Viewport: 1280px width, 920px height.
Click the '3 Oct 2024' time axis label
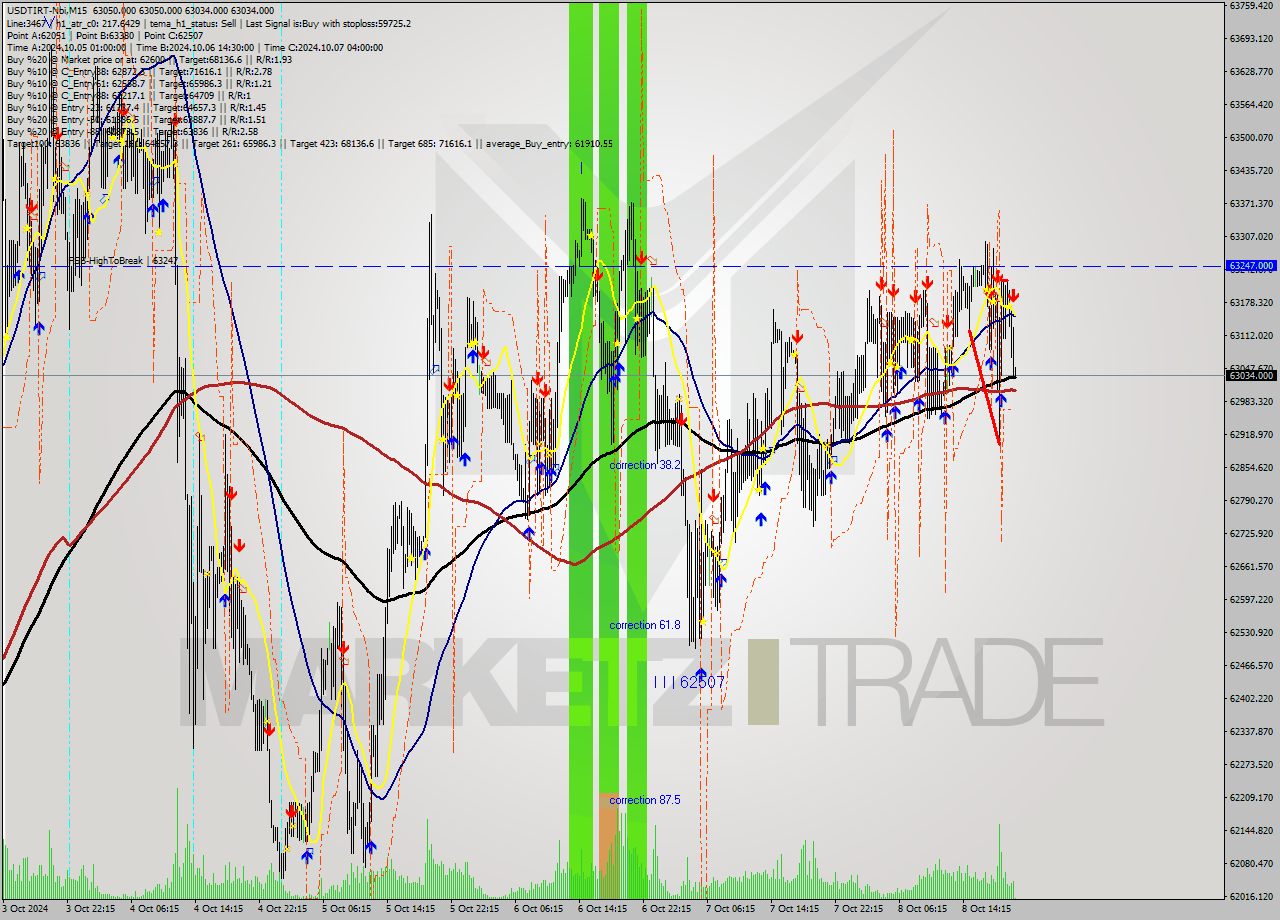[x=26, y=909]
